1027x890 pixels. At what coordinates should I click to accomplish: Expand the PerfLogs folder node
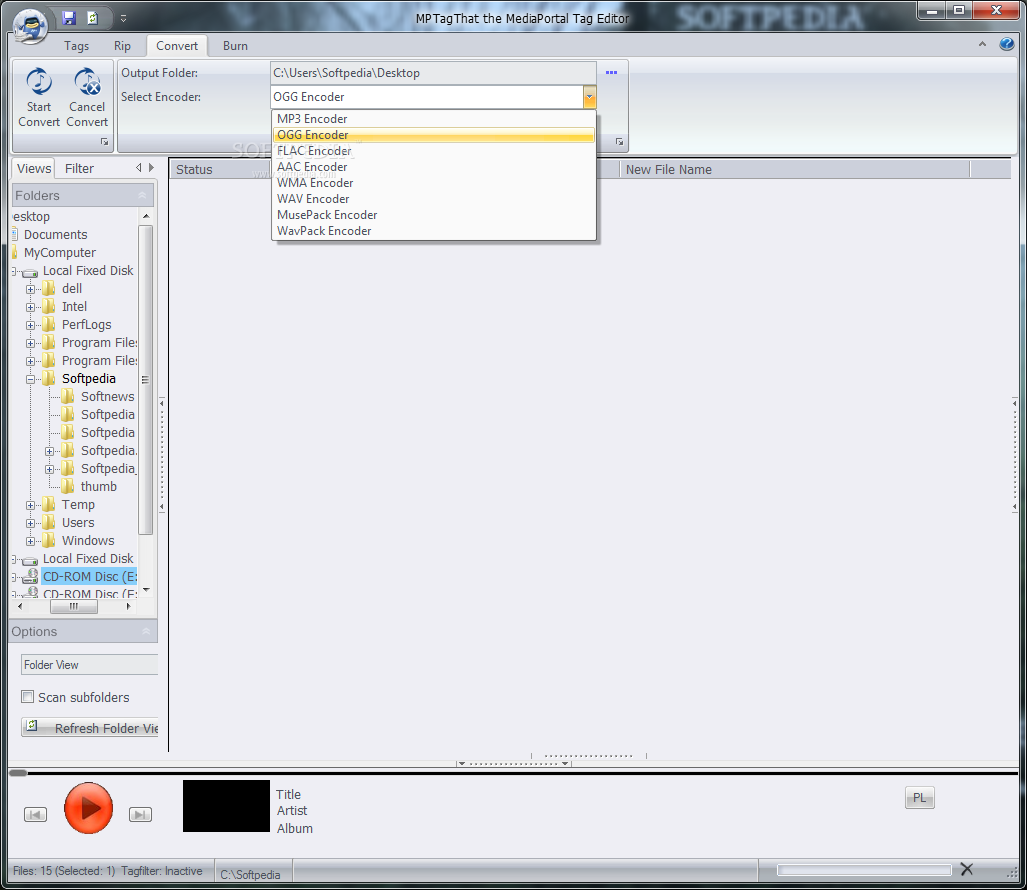click(30, 325)
